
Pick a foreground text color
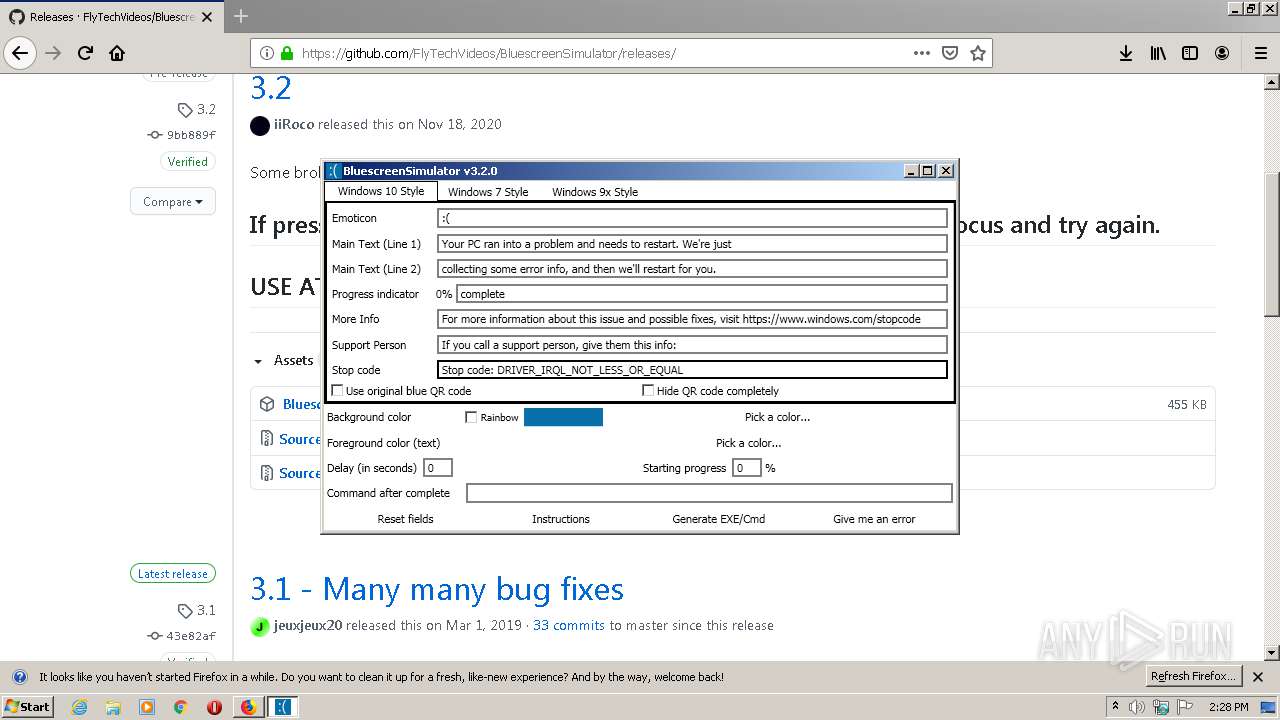click(748, 443)
